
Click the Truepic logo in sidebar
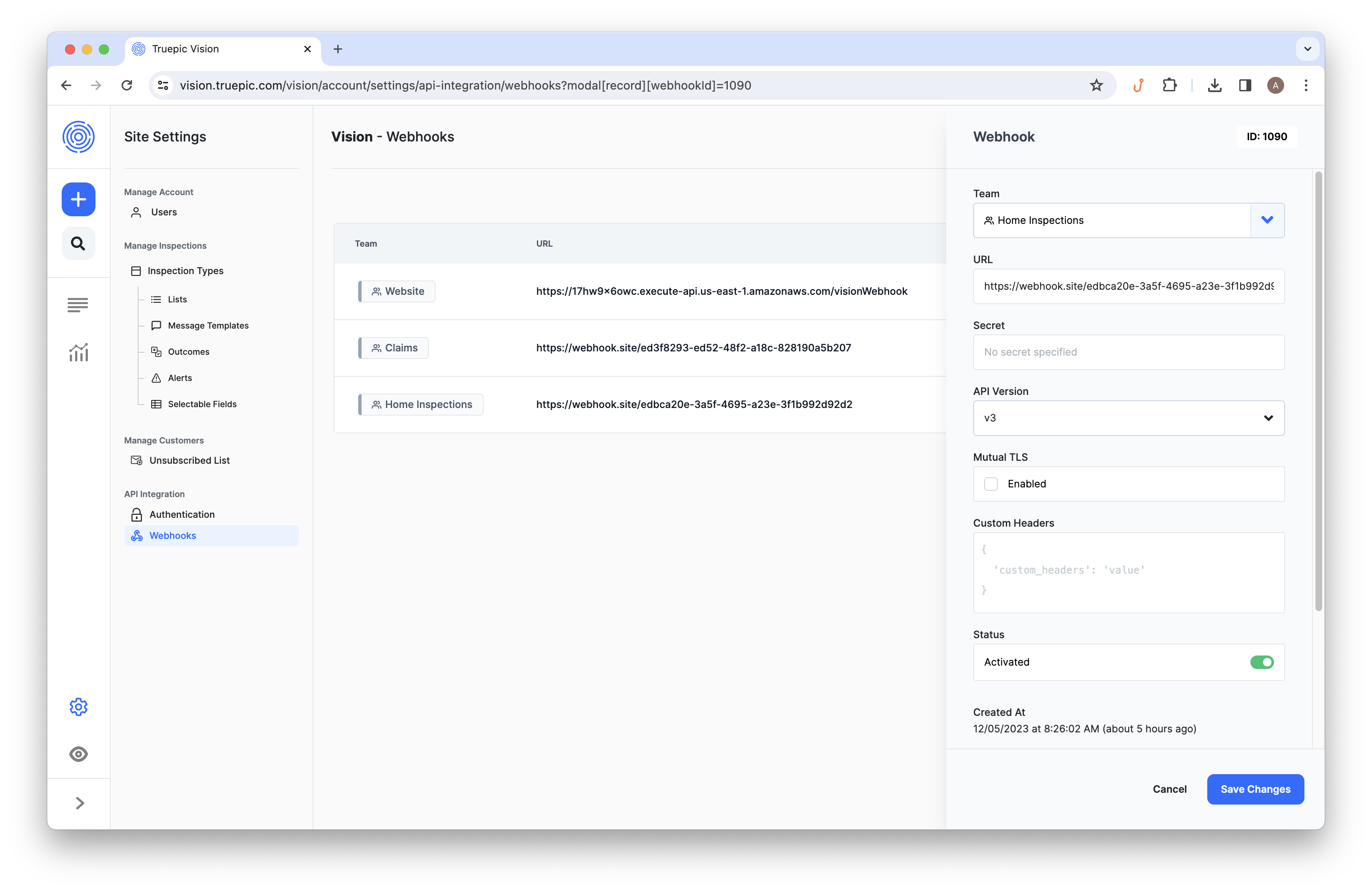tap(79, 136)
